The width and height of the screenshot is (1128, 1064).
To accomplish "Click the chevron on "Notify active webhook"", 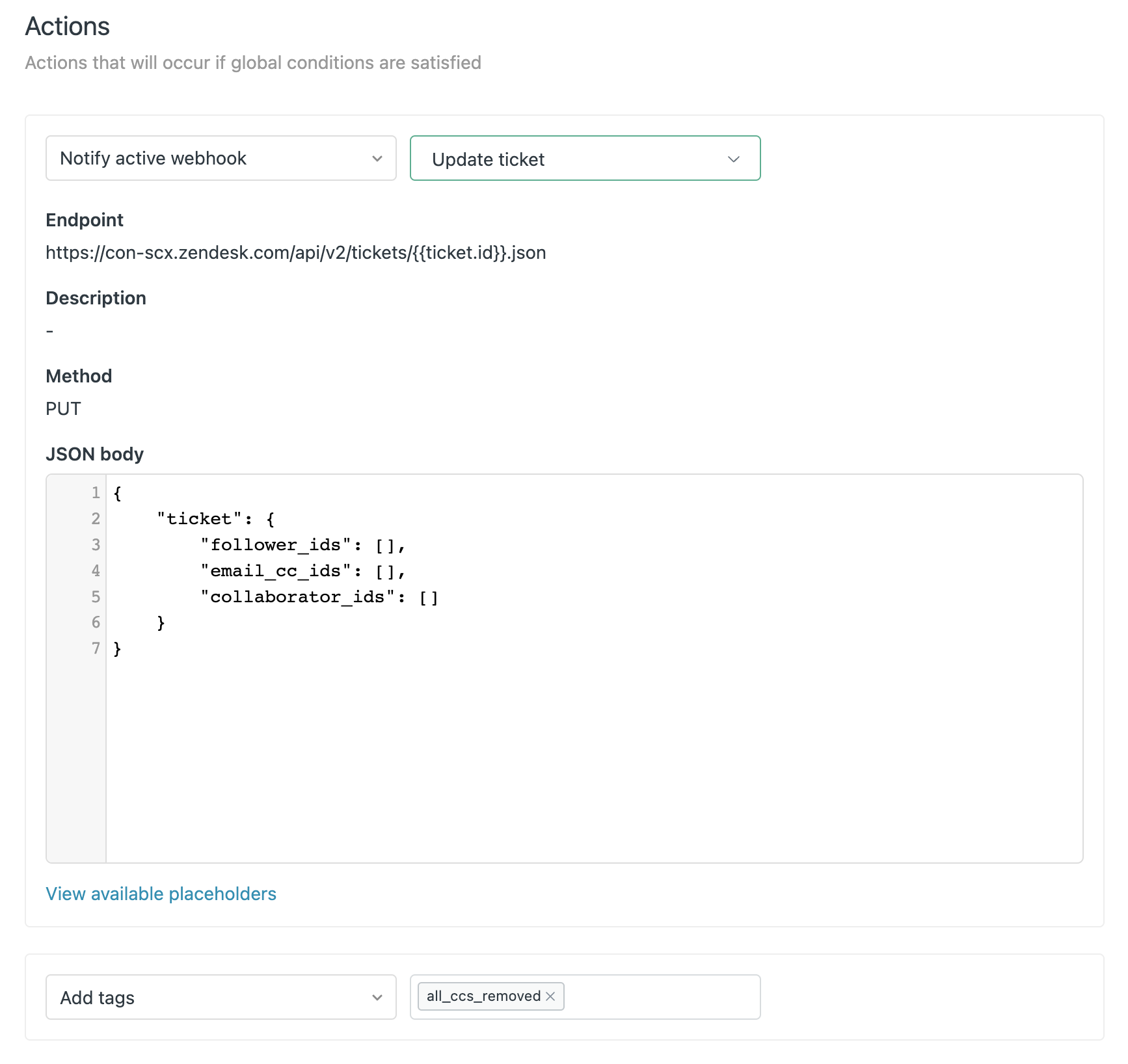I will (376, 158).
